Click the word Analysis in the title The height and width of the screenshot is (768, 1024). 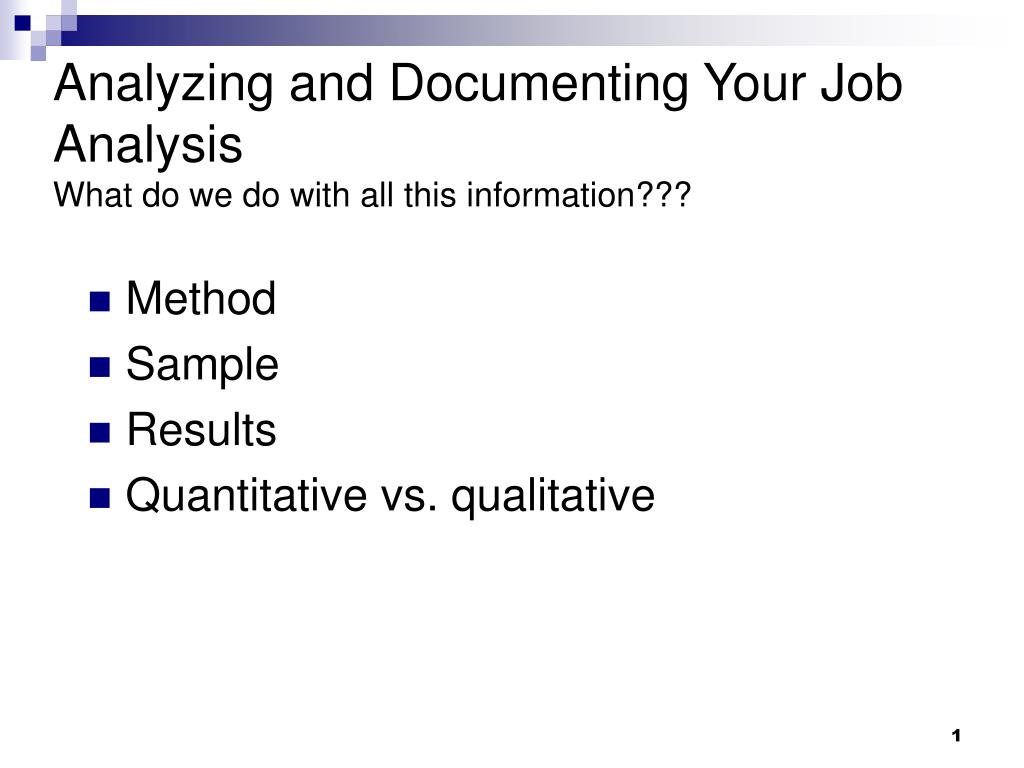[x=148, y=145]
